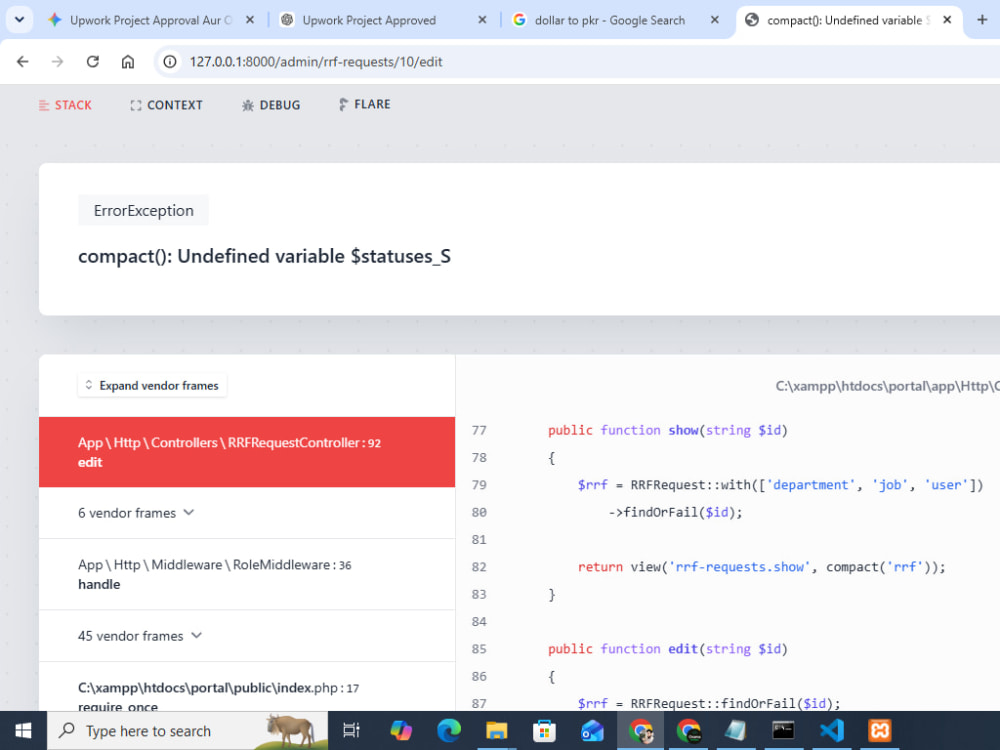
Task: Click the ErrorException label
Action: (143, 210)
